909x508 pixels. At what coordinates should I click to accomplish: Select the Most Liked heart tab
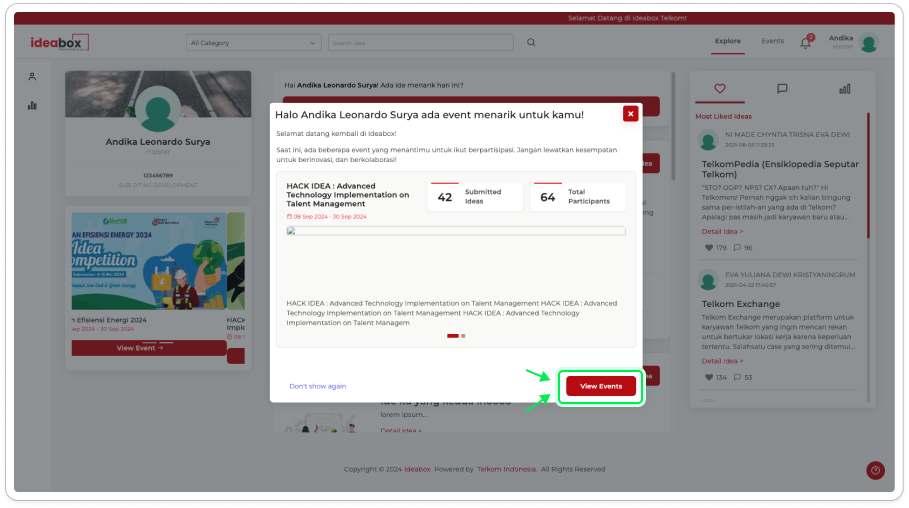[719, 89]
